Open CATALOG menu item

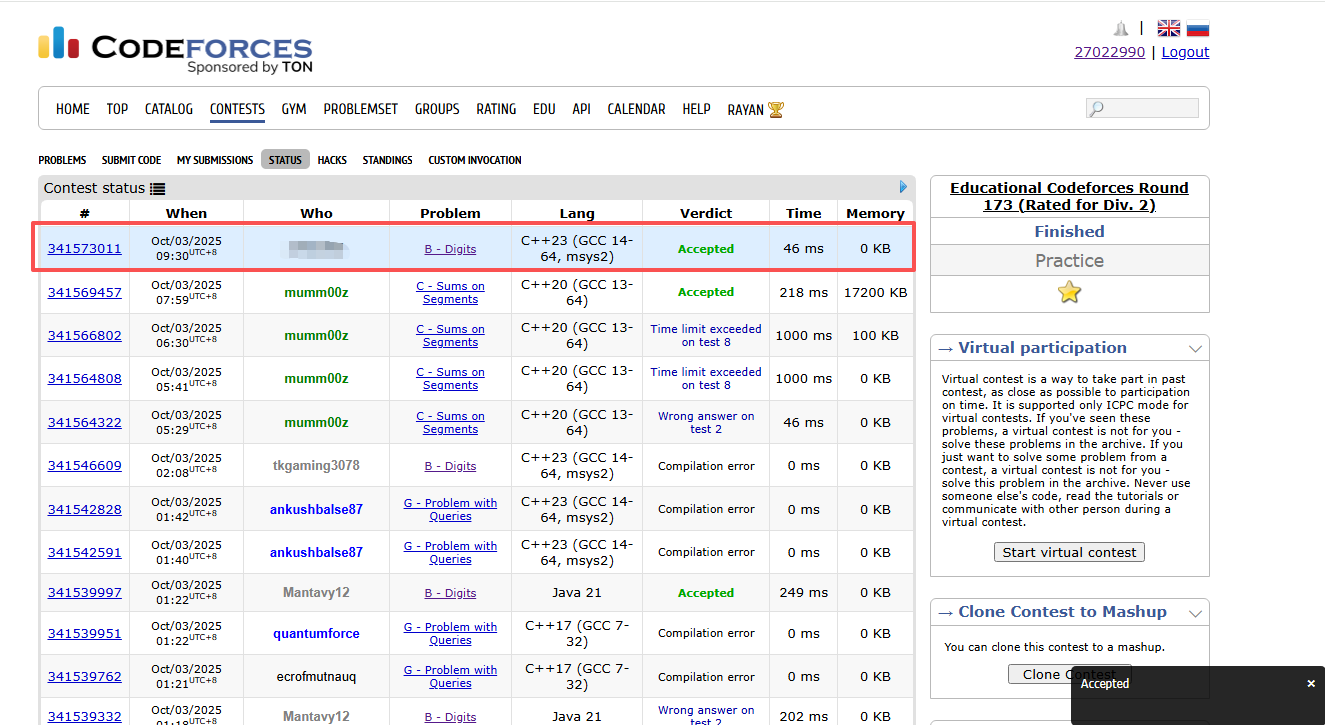[169, 109]
